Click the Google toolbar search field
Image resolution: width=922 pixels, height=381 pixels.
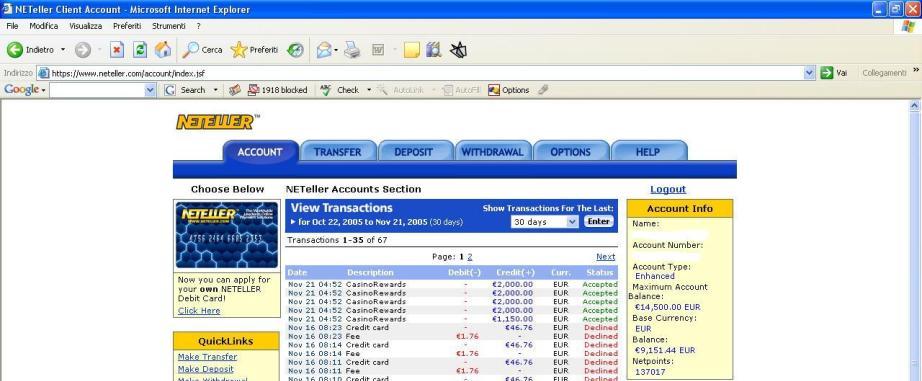(x=97, y=90)
